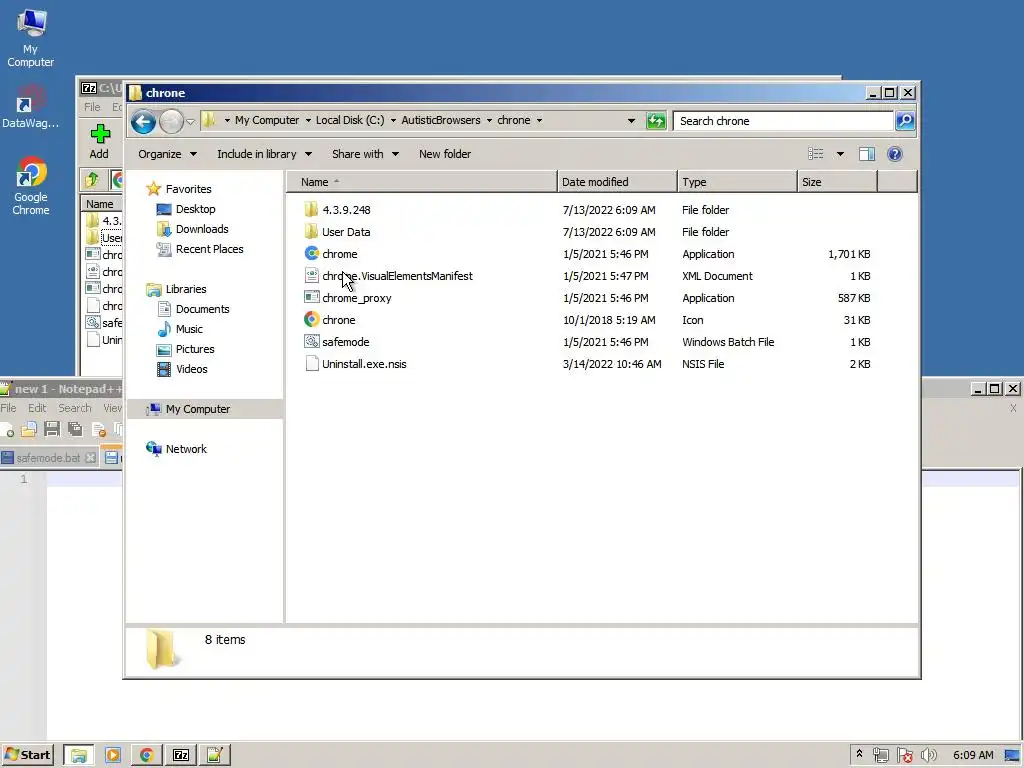Click the My Computer breadcrumb
This screenshot has height=768, width=1024.
tap(267, 120)
